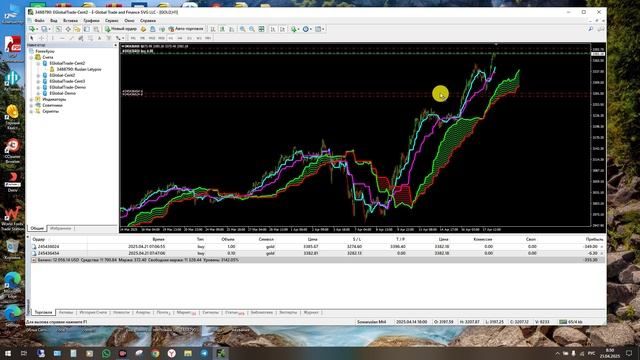Image resolution: width=640 pixels, height=360 pixels.
Task: Open the Журнал terminal tab
Action: (x=311, y=312)
